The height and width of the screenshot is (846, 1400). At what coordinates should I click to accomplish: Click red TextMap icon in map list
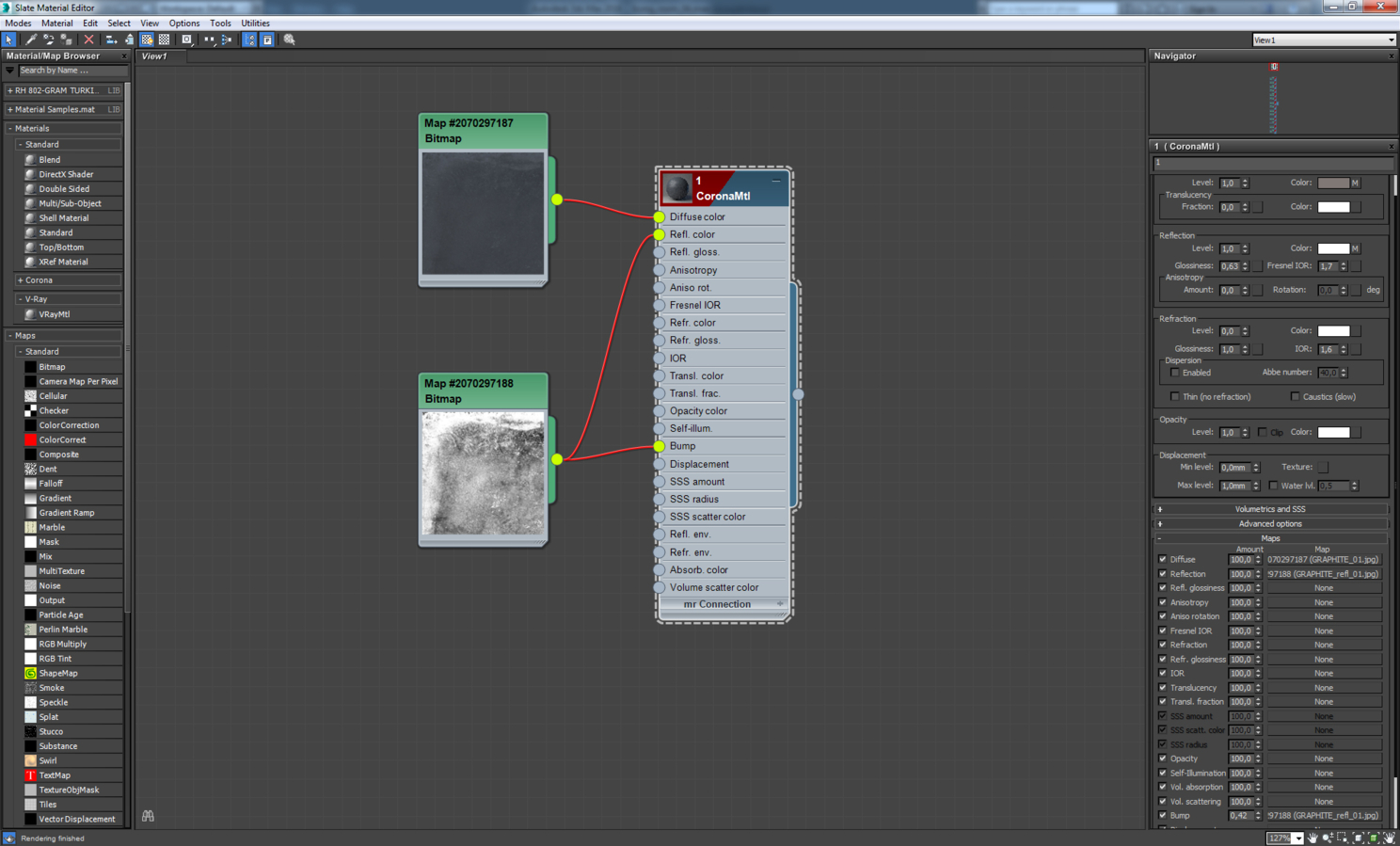pos(30,775)
